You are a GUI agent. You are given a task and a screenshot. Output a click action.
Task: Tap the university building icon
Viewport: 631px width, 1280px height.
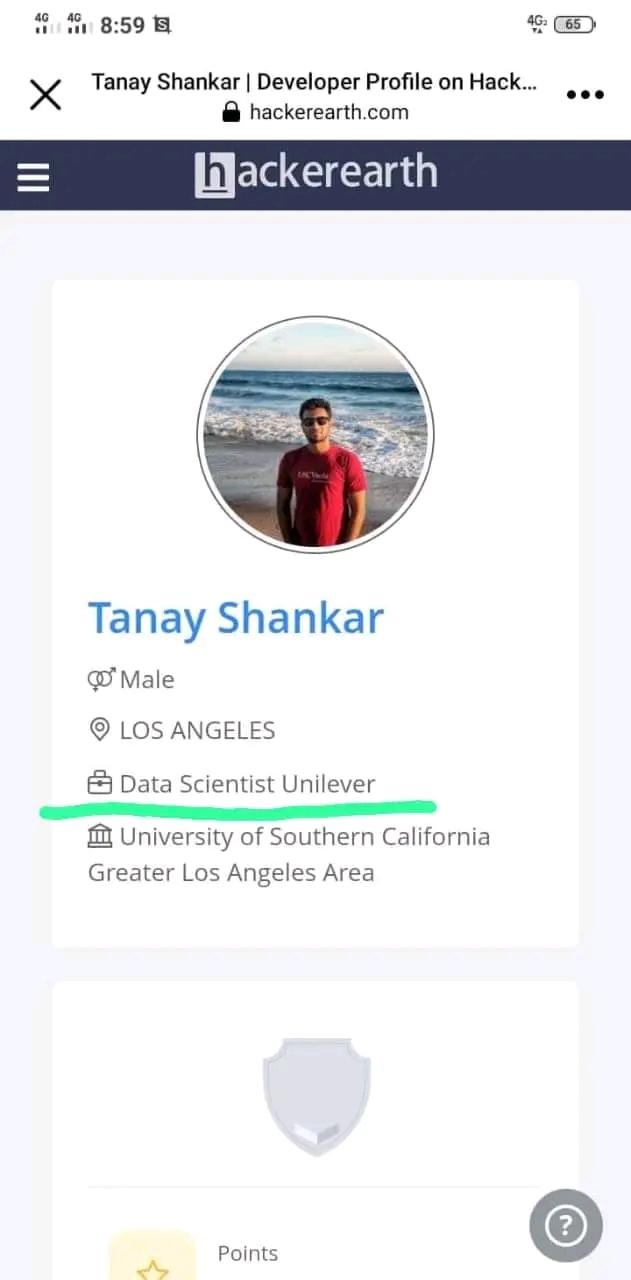coord(100,836)
